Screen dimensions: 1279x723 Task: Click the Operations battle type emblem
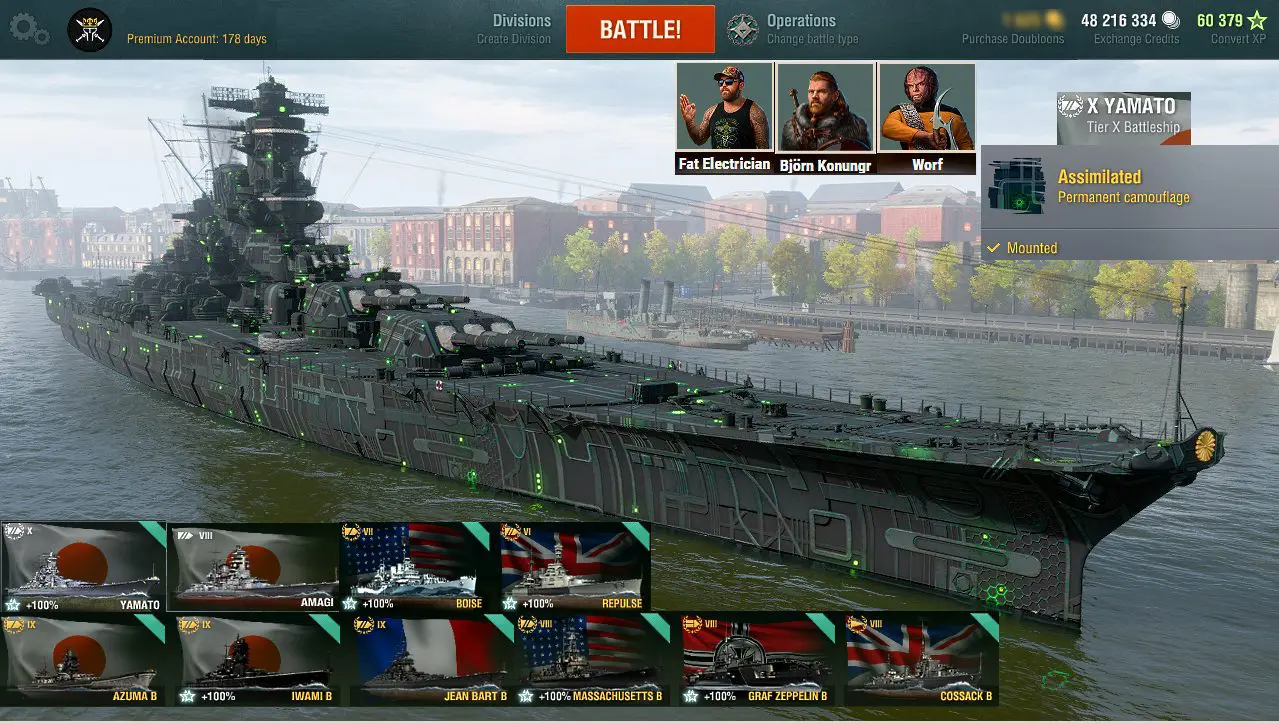pyautogui.click(x=742, y=29)
